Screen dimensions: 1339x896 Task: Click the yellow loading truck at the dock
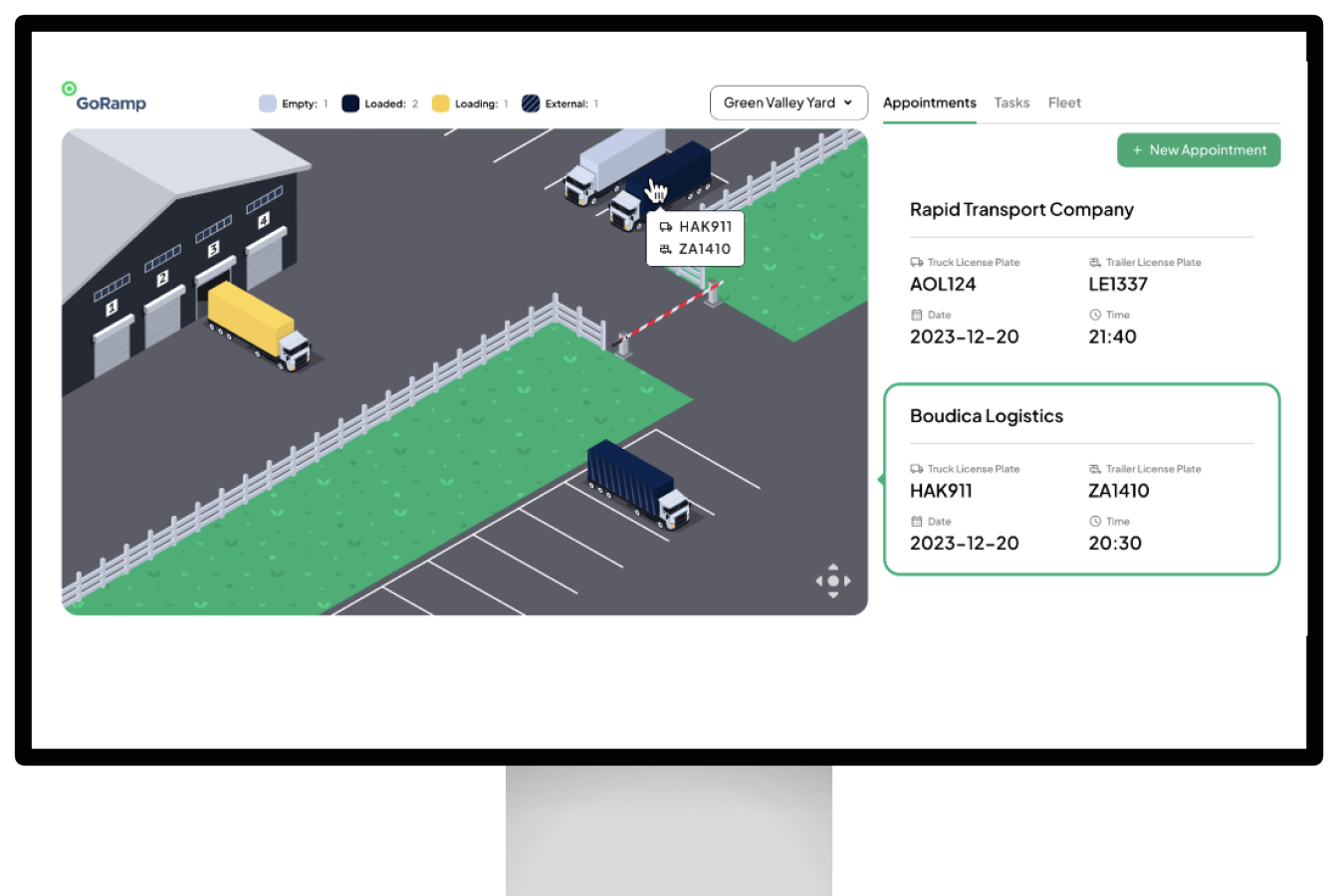tap(258, 326)
